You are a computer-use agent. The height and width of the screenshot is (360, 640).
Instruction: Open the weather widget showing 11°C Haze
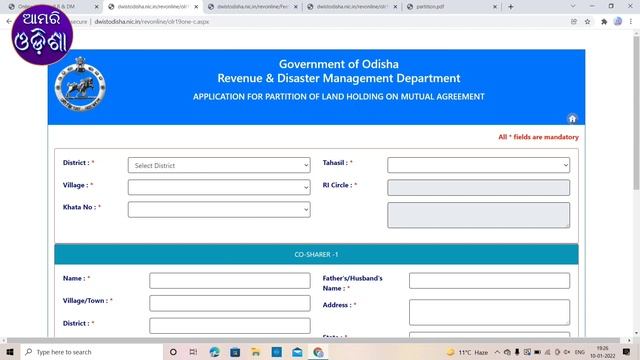[467, 352]
